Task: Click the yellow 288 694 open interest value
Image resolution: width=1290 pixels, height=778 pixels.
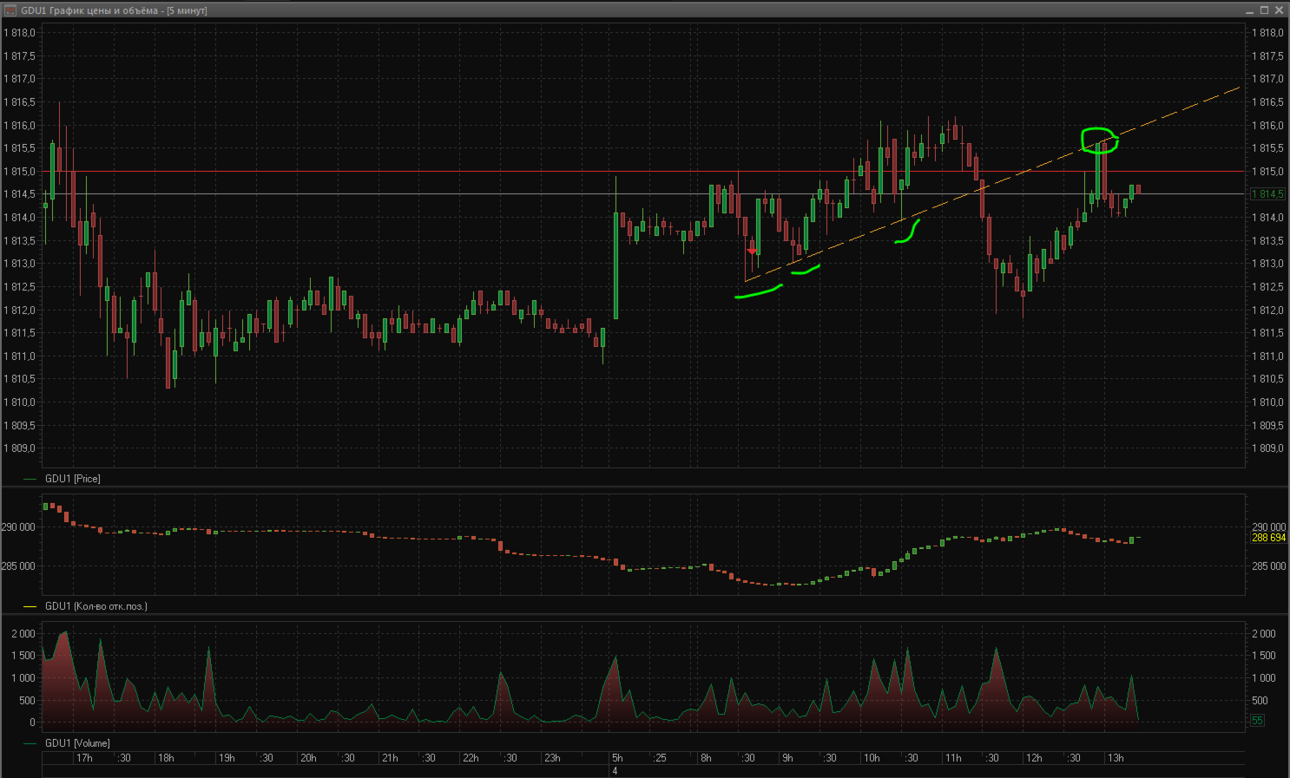Action: pyautogui.click(x=1269, y=538)
